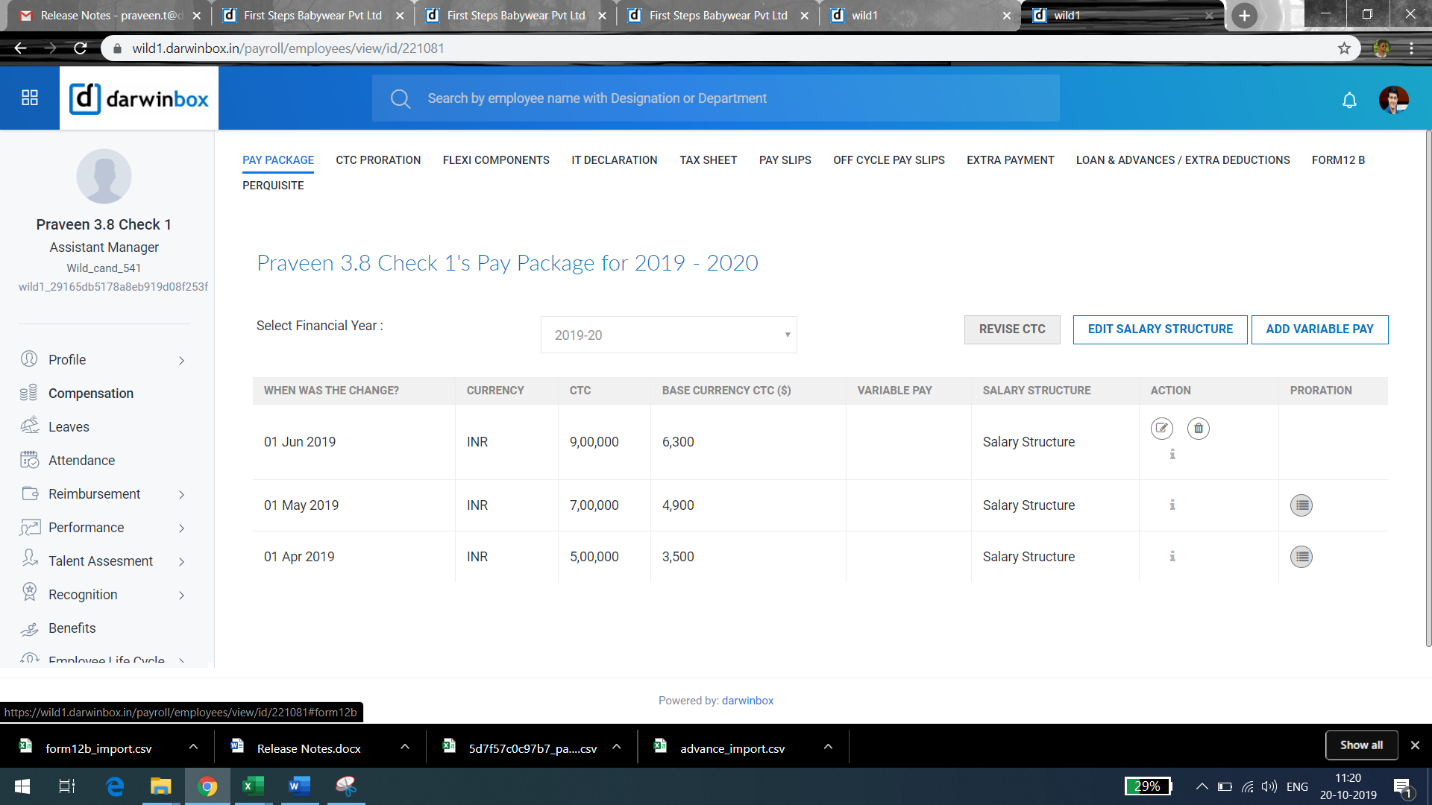Image resolution: width=1432 pixels, height=805 pixels.
Task: Expand the Profile sidebar section
Action: [x=182, y=360]
